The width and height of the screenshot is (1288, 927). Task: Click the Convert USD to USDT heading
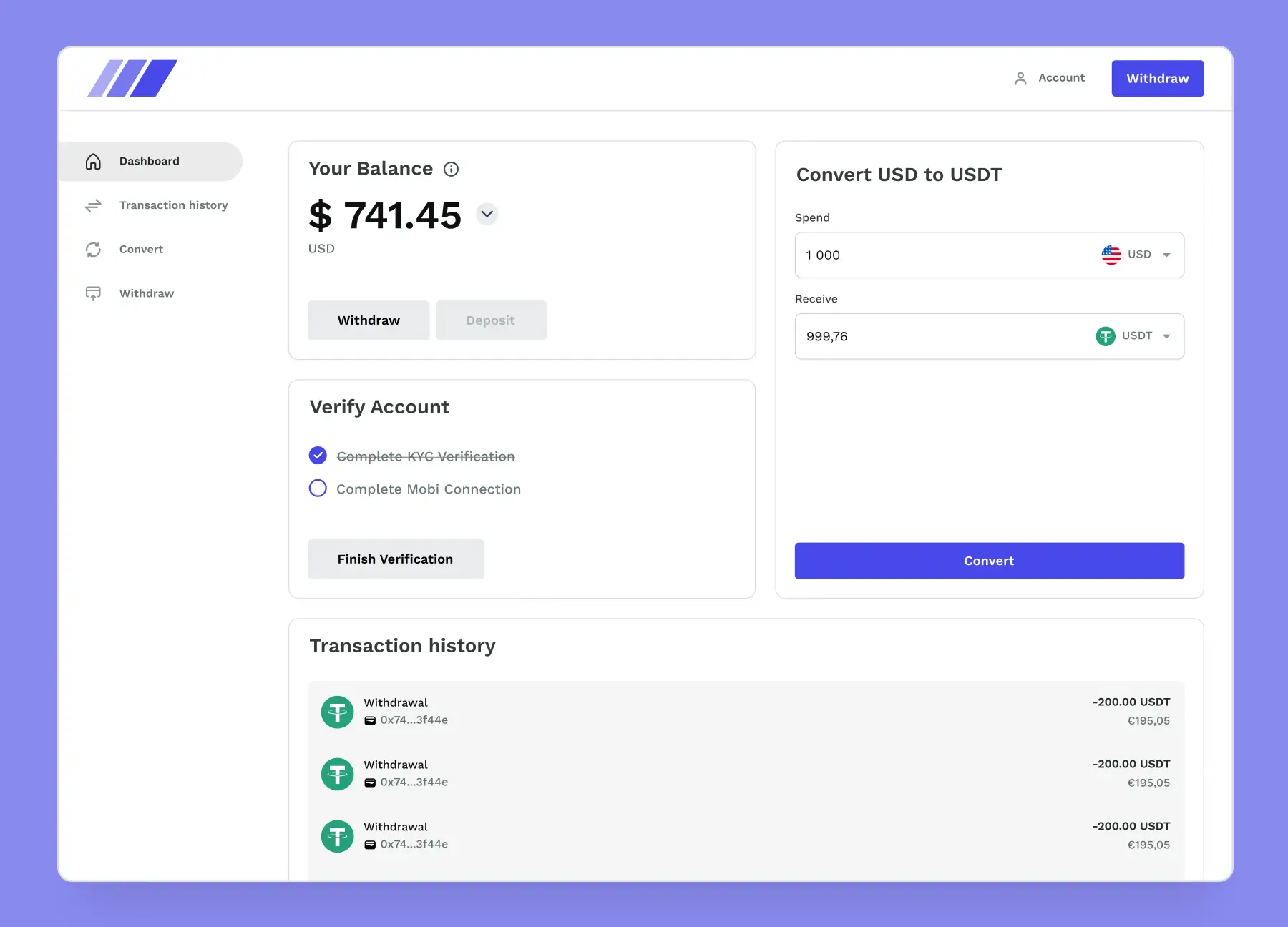pos(899,175)
